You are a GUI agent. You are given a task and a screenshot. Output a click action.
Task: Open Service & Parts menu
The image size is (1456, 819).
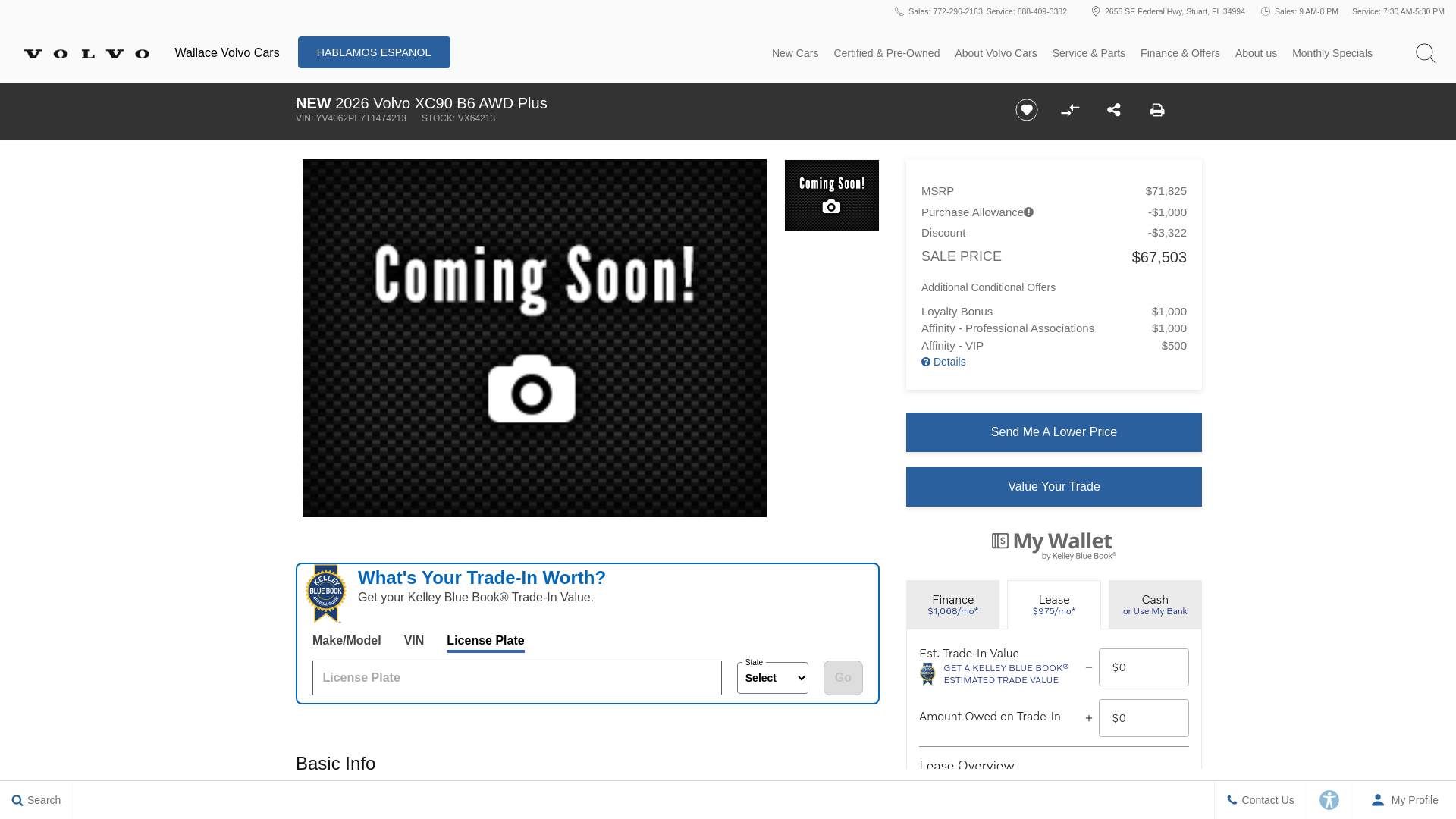[1088, 53]
